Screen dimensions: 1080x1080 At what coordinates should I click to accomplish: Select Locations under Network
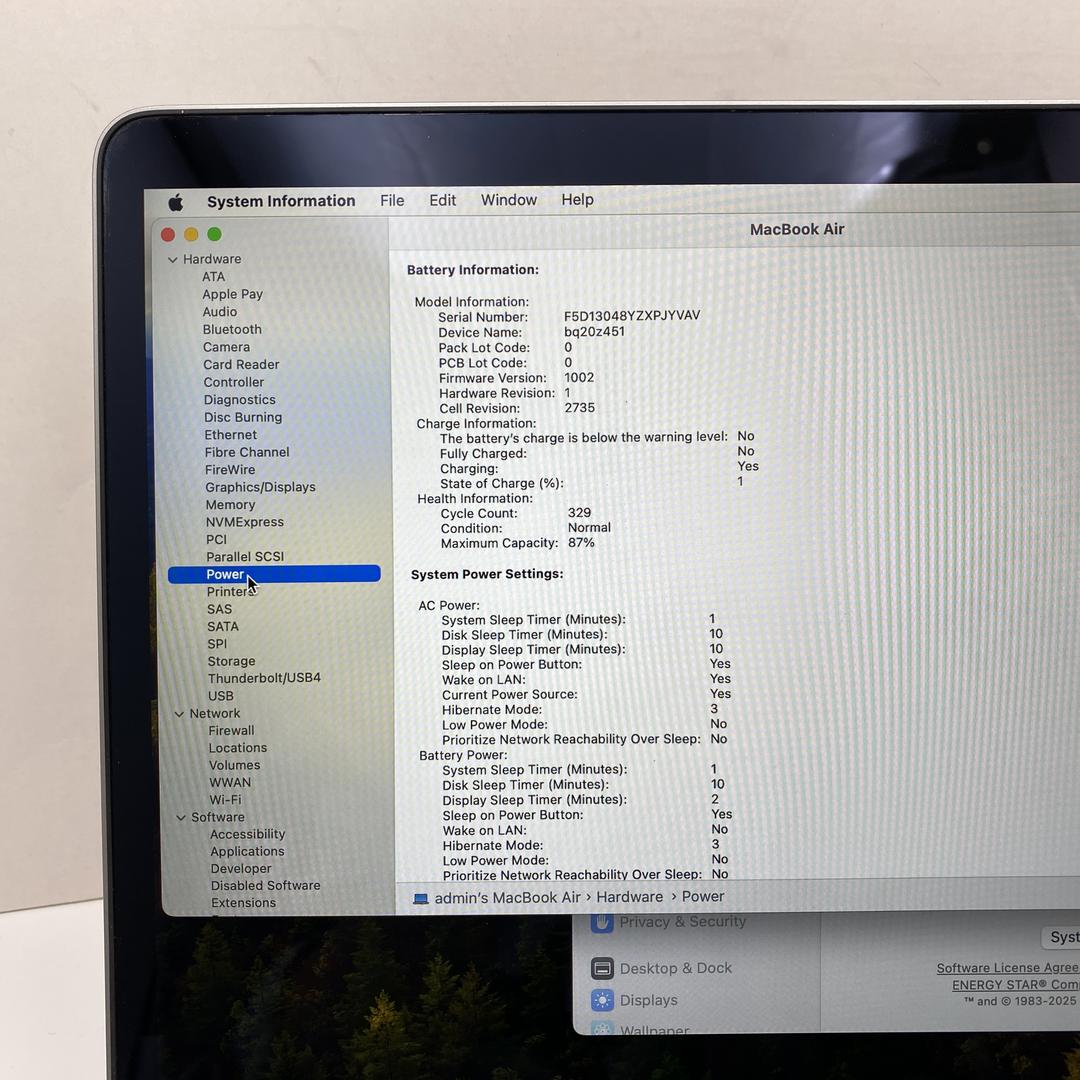coord(238,748)
